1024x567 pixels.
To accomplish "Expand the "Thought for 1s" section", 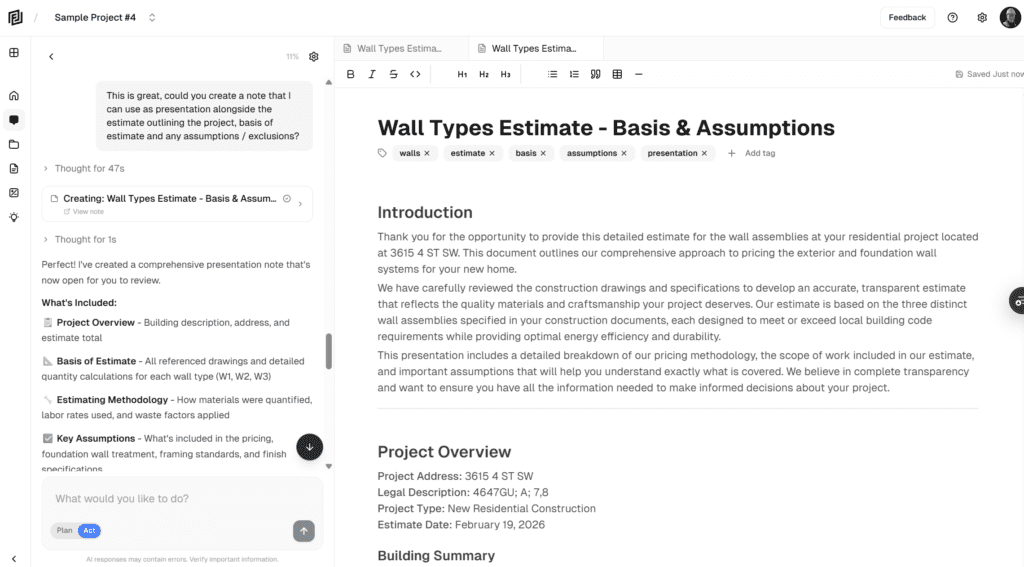I will pyautogui.click(x=80, y=239).
